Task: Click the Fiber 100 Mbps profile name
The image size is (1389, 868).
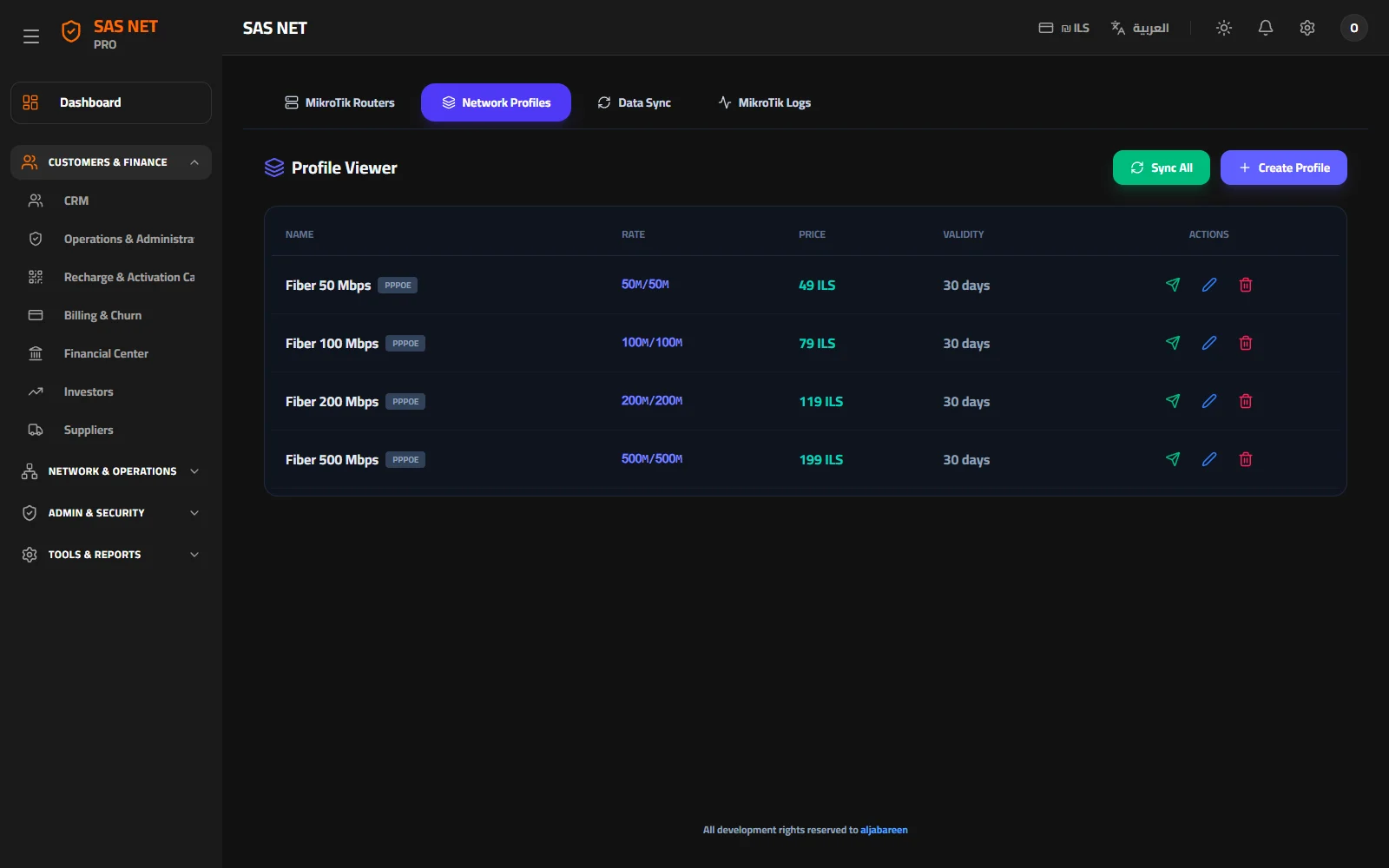Action: coord(332,344)
